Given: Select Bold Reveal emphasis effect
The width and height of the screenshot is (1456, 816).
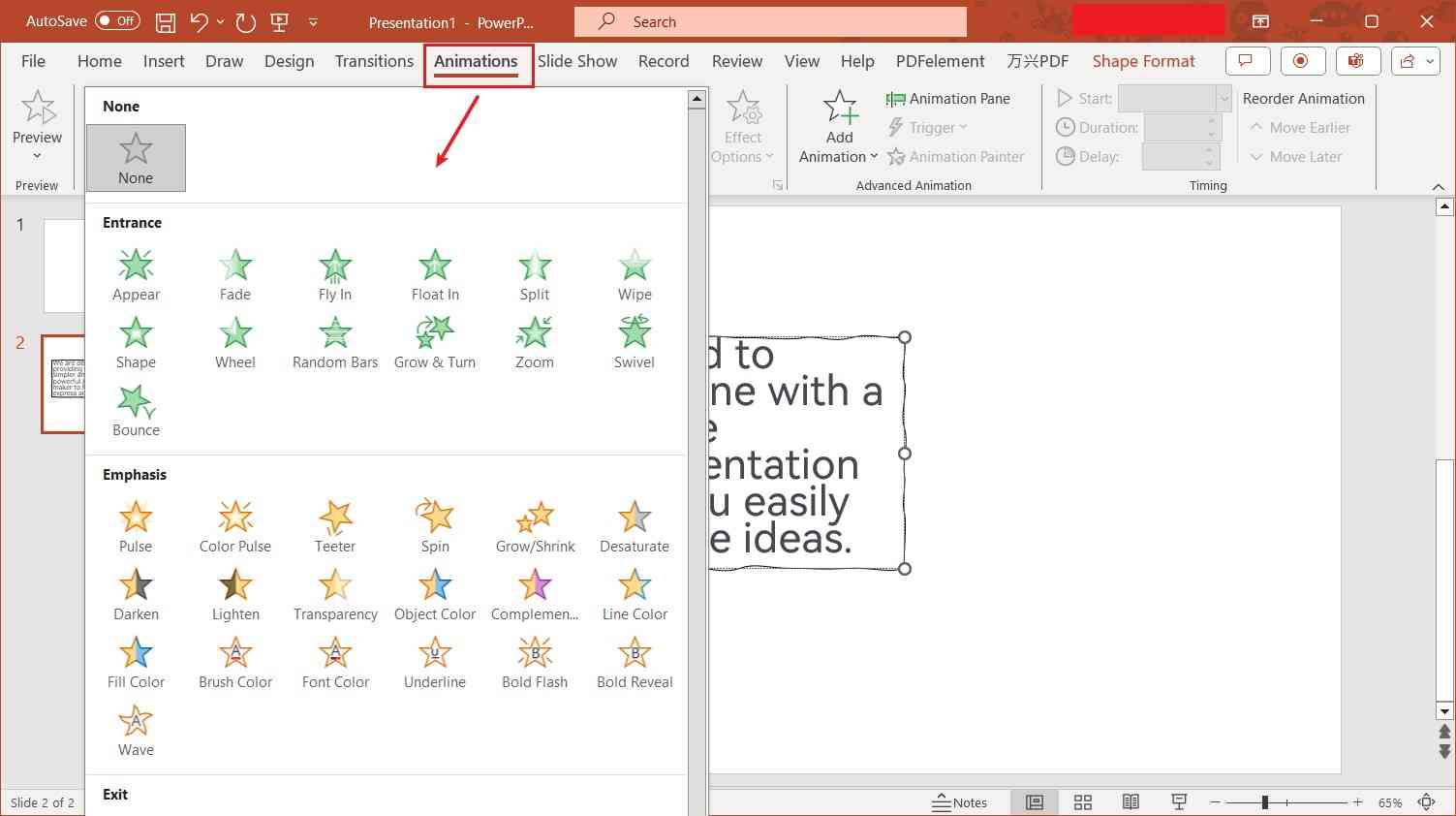Looking at the screenshot, I should point(635,663).
